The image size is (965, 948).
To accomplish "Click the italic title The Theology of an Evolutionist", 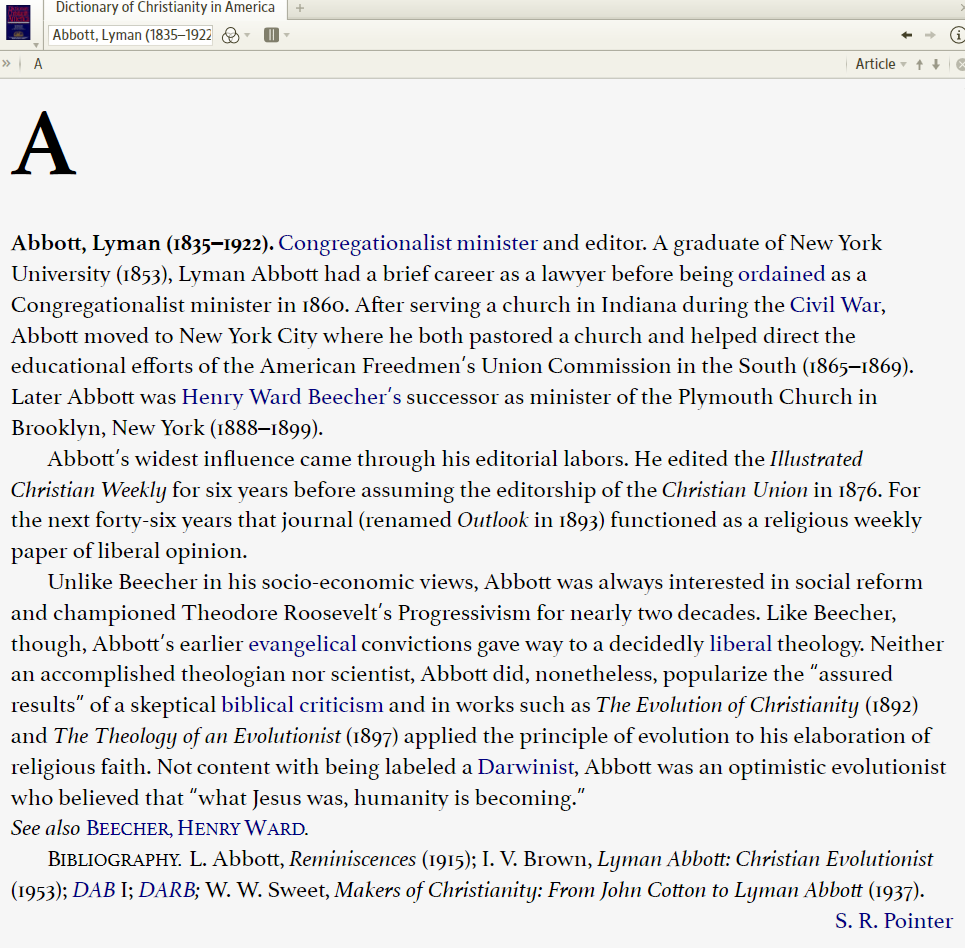I will [x=197, y=736].
